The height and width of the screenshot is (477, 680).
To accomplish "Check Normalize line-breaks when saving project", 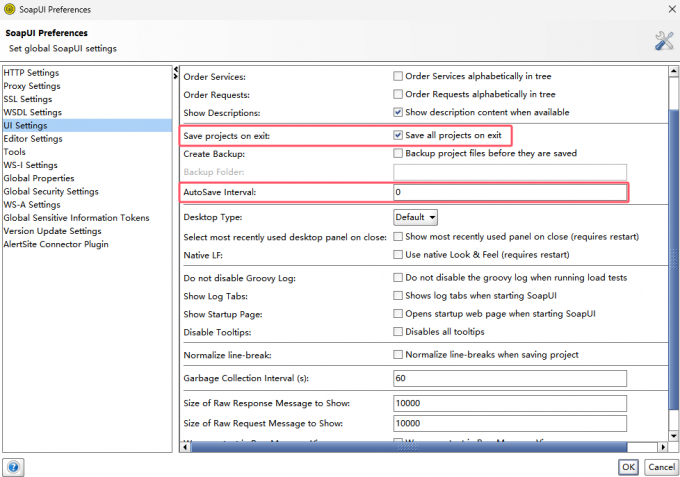I will click(398, 355).
